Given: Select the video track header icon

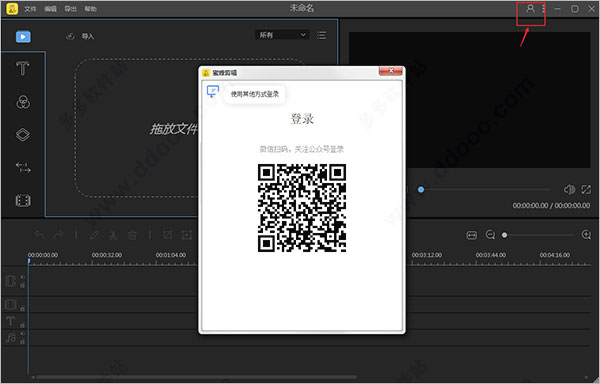Looking at the screenshot, I should click(11, 281).
